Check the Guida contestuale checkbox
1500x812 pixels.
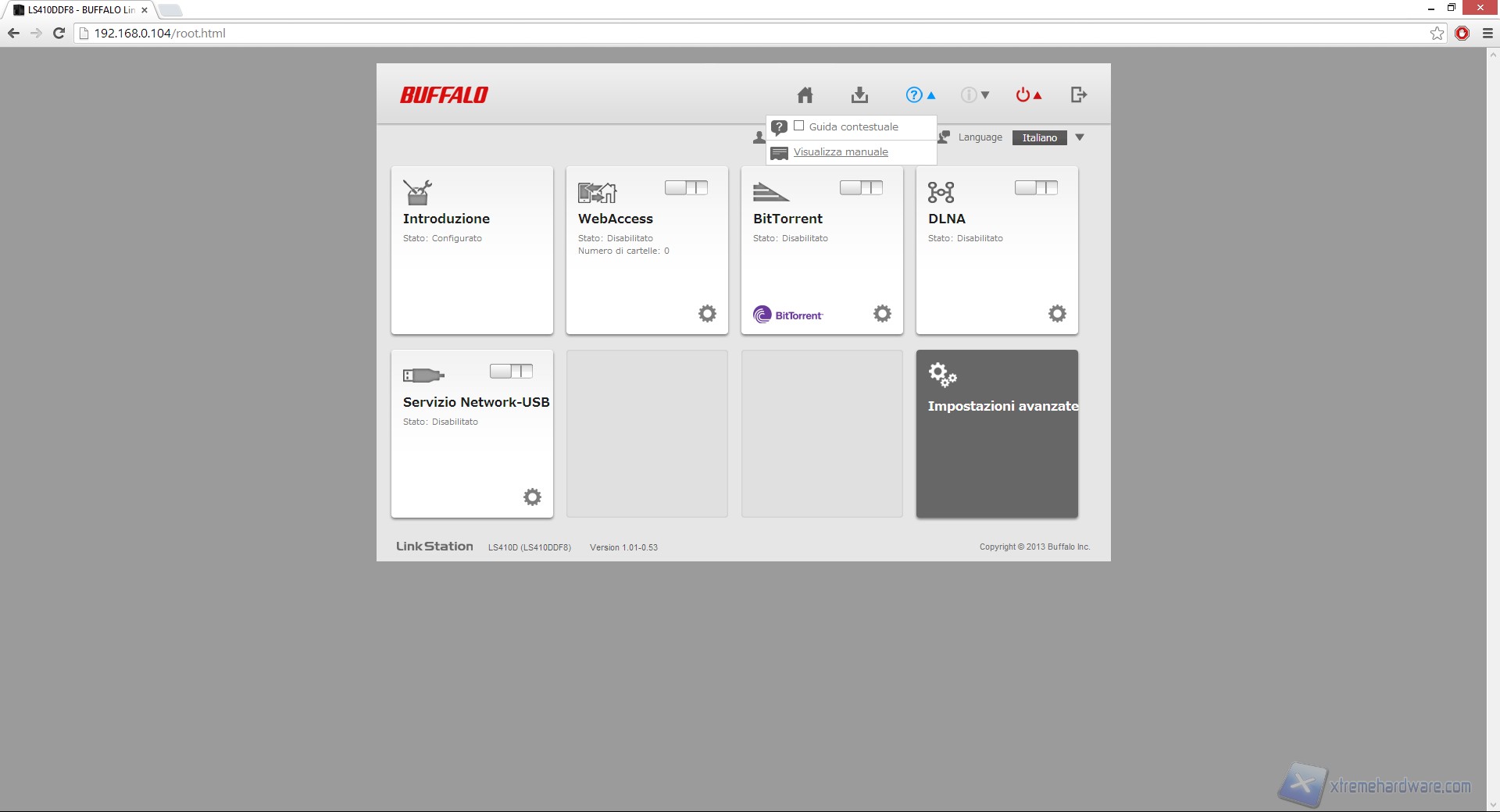[x=798, y=126]
